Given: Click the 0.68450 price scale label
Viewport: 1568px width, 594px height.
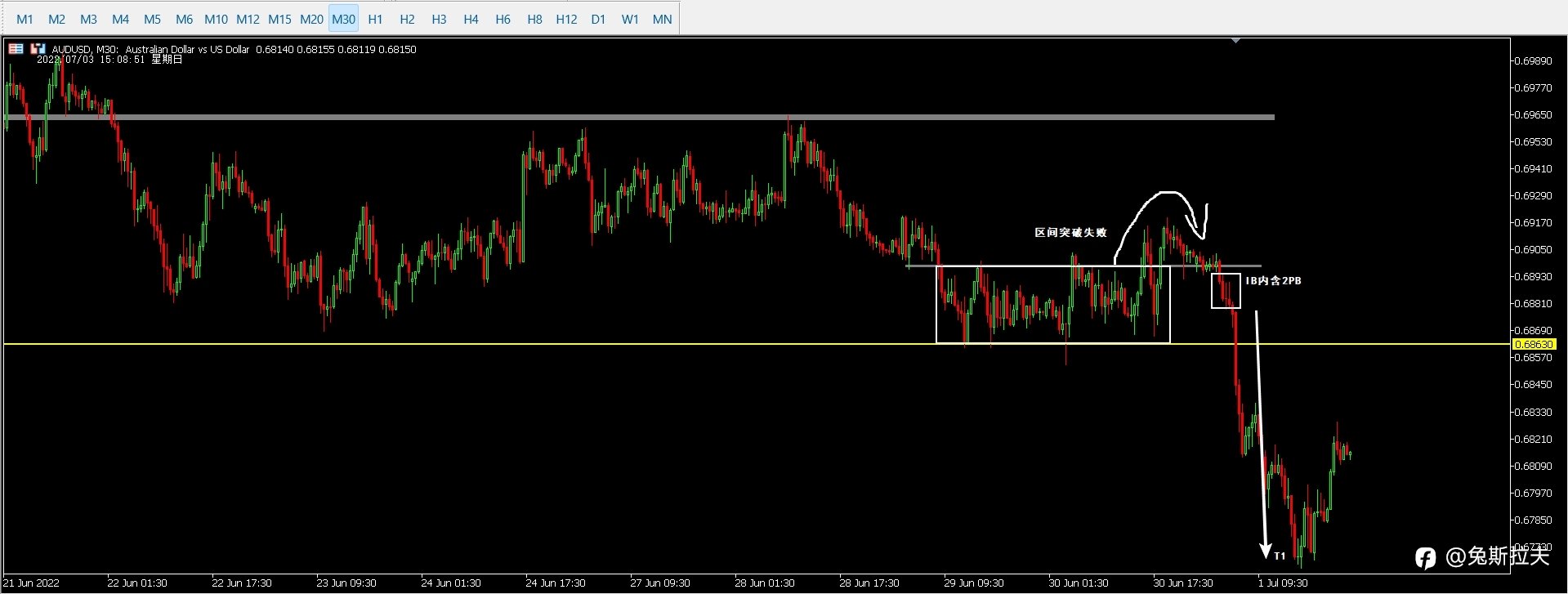Looking at the screenshot, I should click(x=1532, y=384).
